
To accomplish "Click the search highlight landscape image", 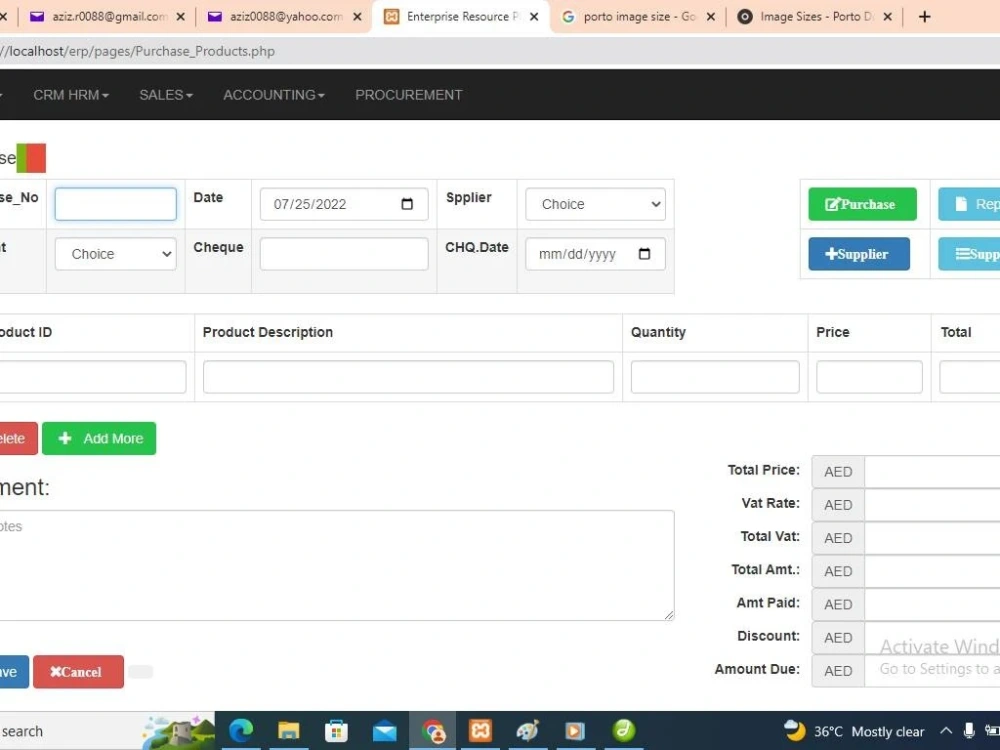I will (x=179, y=732).
